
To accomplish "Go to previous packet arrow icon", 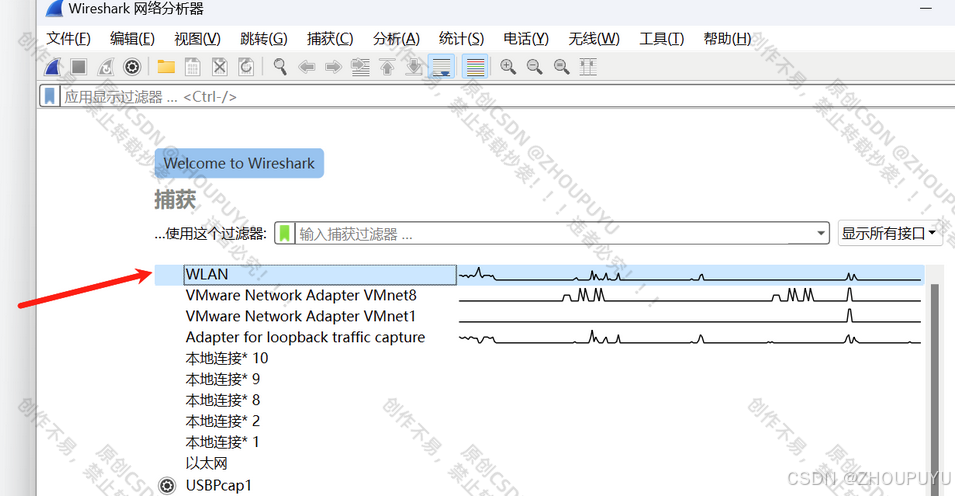I will click(307, 66).
